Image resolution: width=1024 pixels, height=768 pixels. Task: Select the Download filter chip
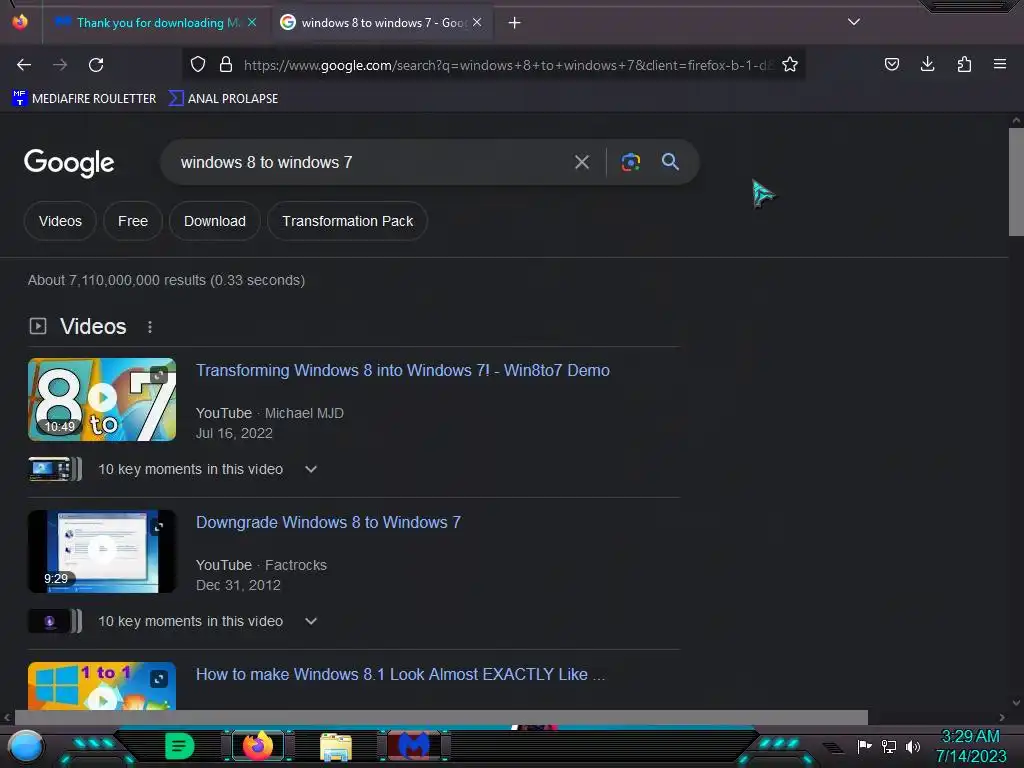[x=215, y=221]
